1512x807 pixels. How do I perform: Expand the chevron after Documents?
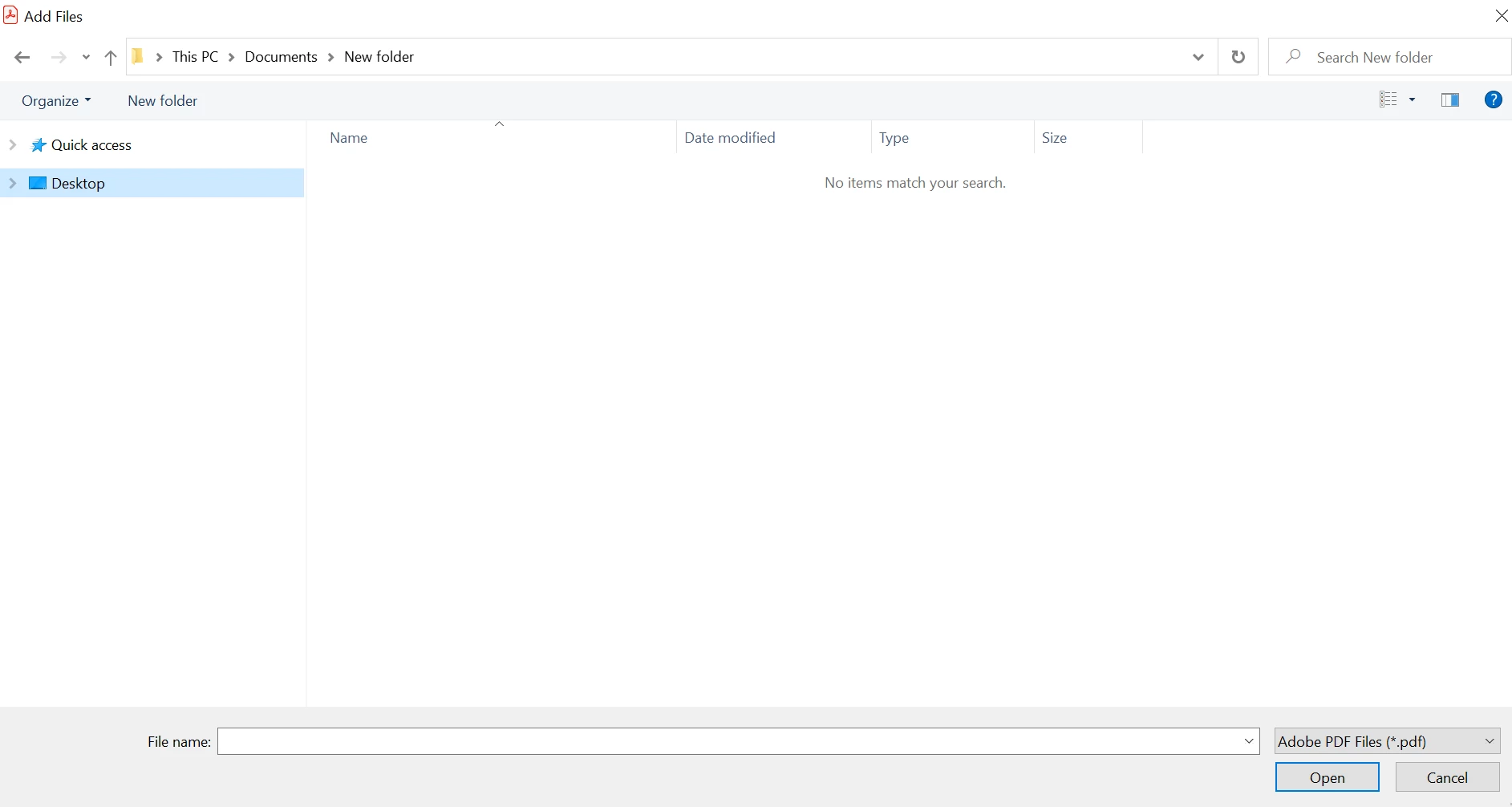click(330, 57)
